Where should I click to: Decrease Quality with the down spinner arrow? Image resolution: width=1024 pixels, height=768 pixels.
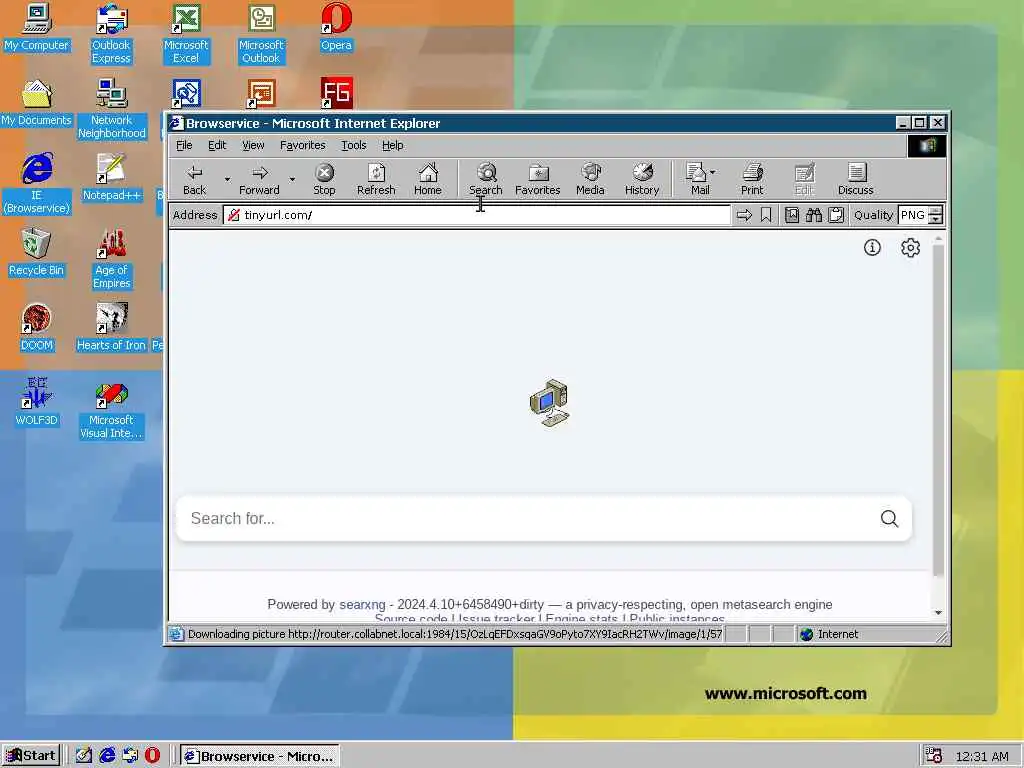pyautogui.click(x=935, y=219)
